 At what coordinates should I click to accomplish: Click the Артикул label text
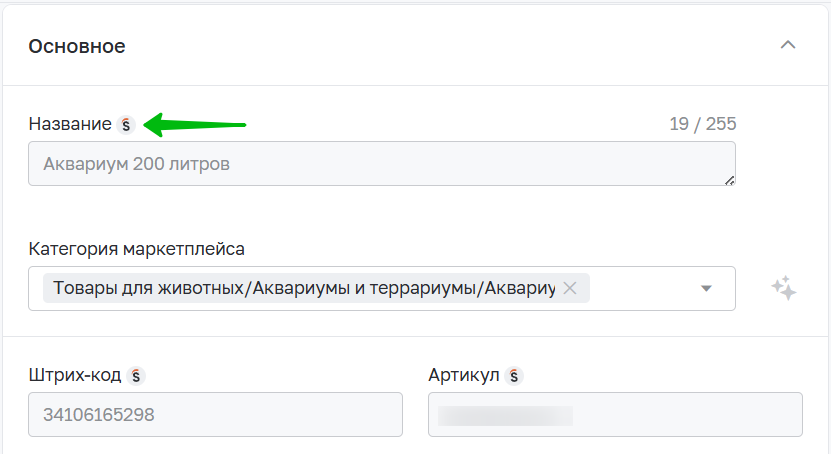pyautogui.click(x=464, y=376)
